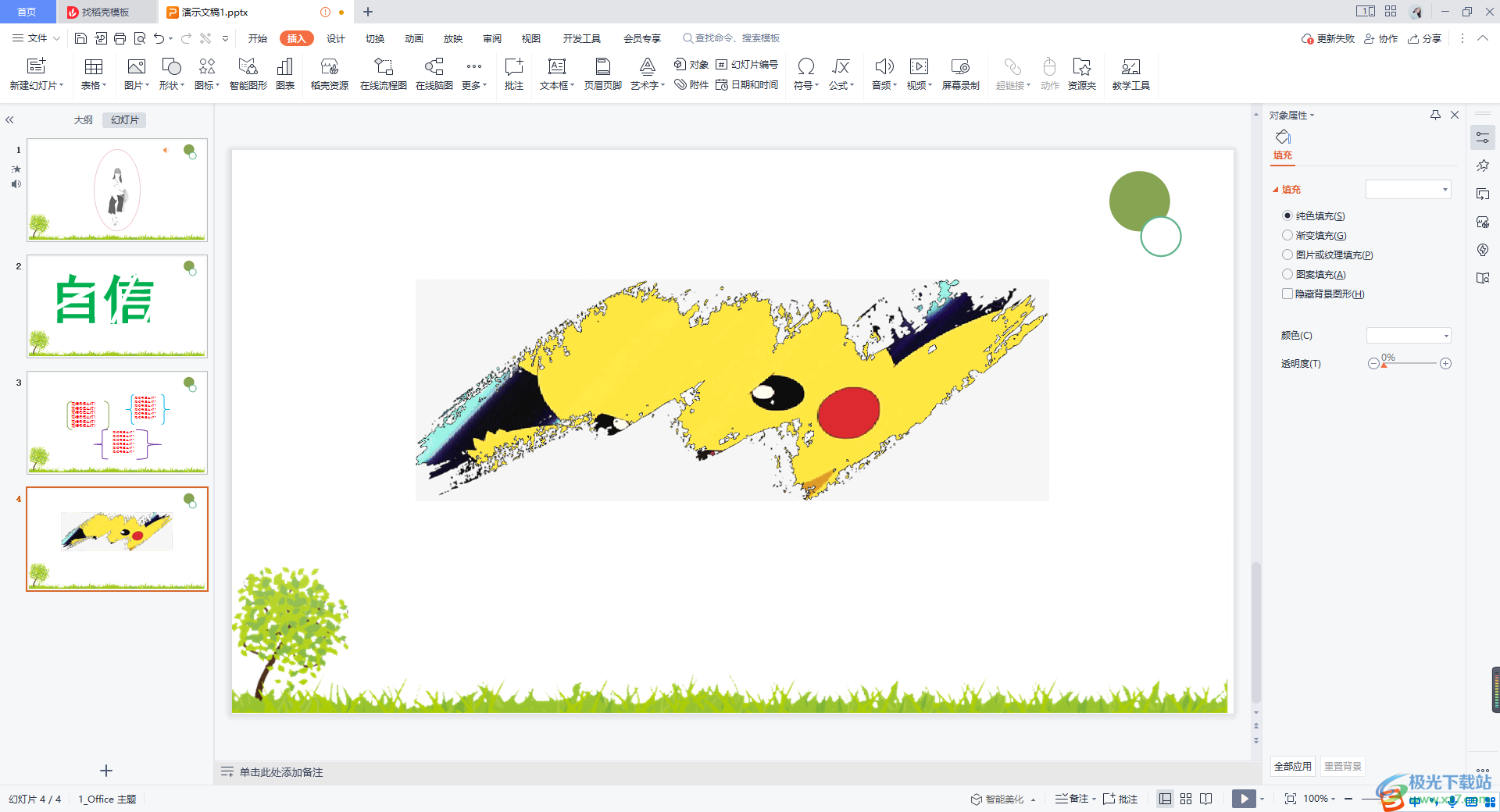The width and height of the screenshot is (1500, 812).
Task: Open 页眉页脚 header and footer
Action: [602, 66]
